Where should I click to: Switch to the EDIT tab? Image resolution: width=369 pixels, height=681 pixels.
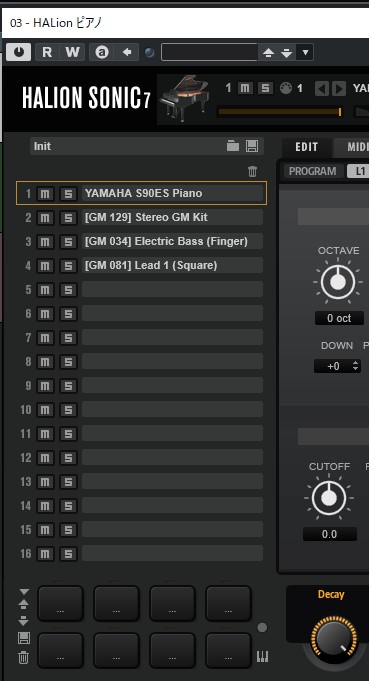pyautogui.click(x=306, y=147)
